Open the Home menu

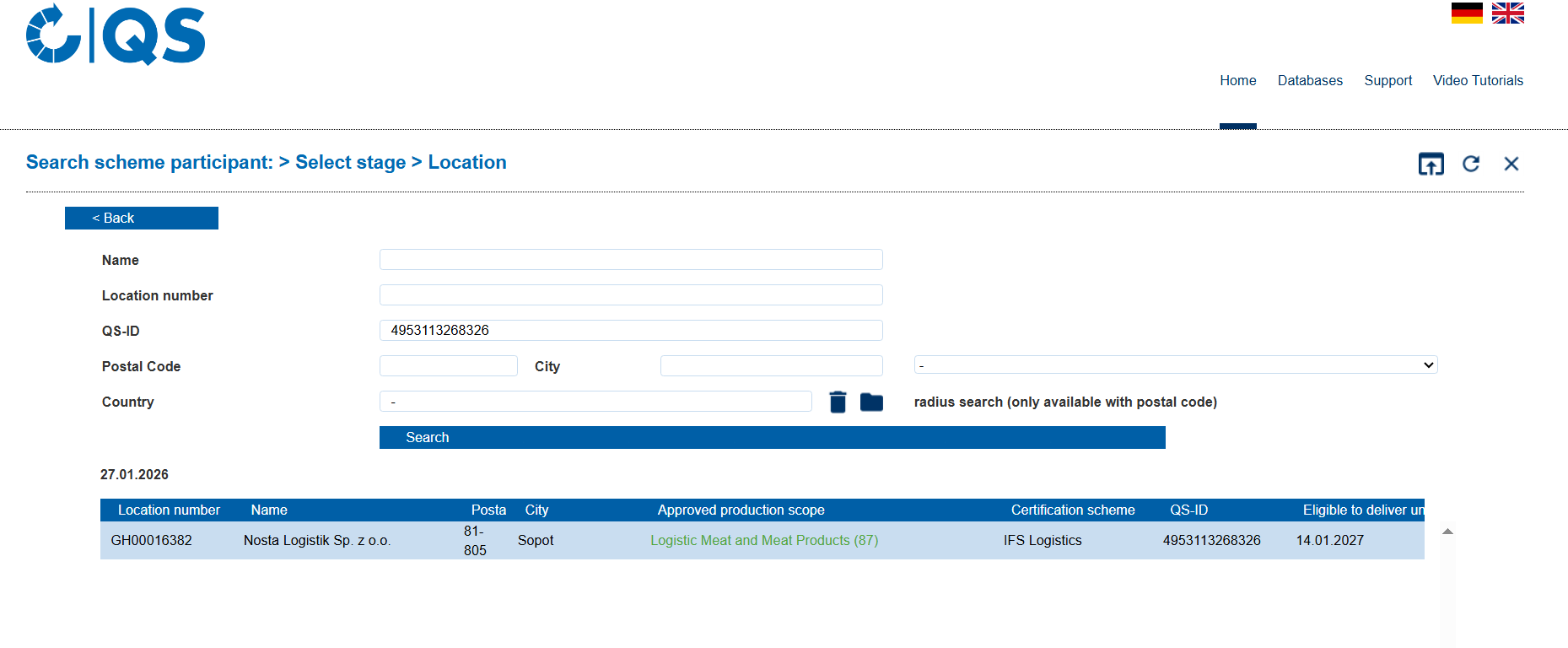(x=1237, y=81)
